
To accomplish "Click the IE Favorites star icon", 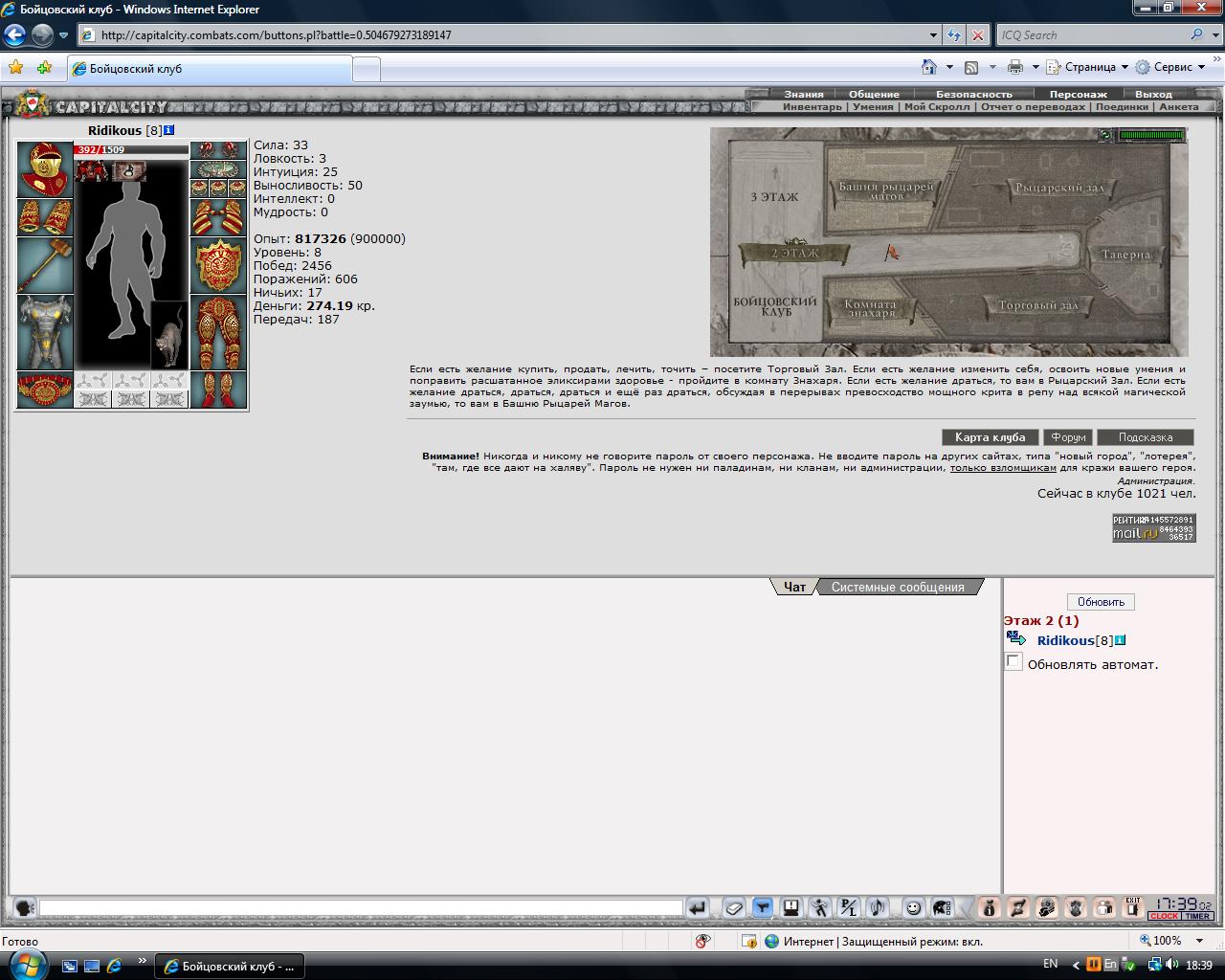I will click(15, 68).
